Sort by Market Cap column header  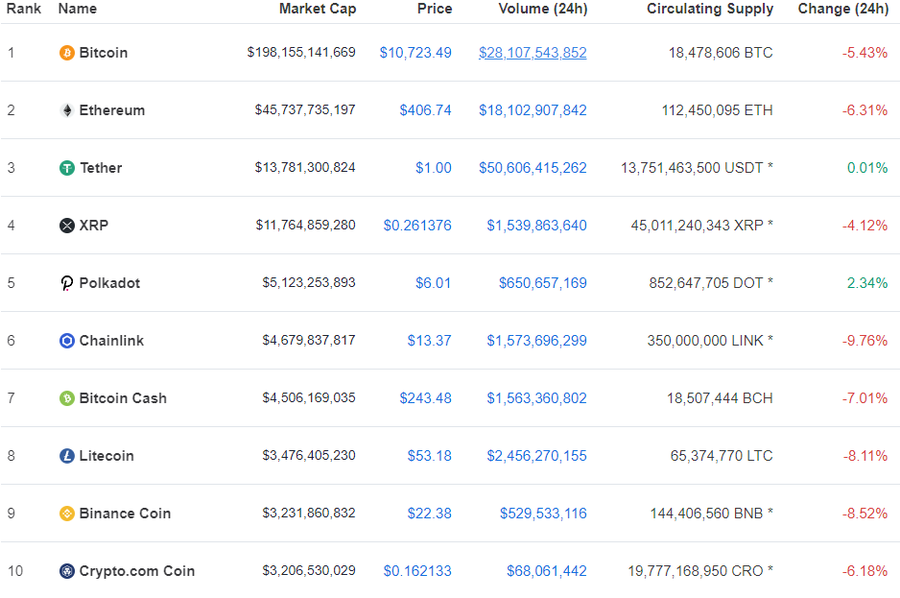317,9
